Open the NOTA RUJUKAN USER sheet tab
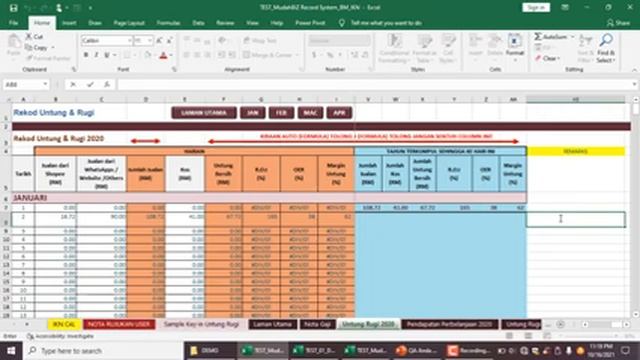 click(119, 324)
